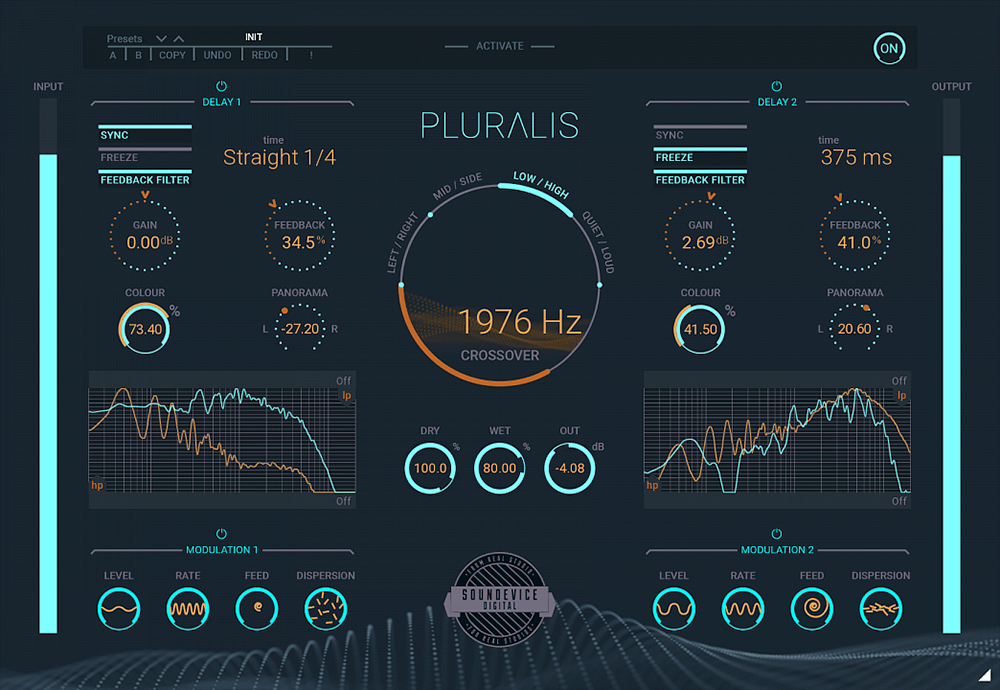Click the Dry level knob
Screen dimensions: 1000x690
[x=430, y=468]
